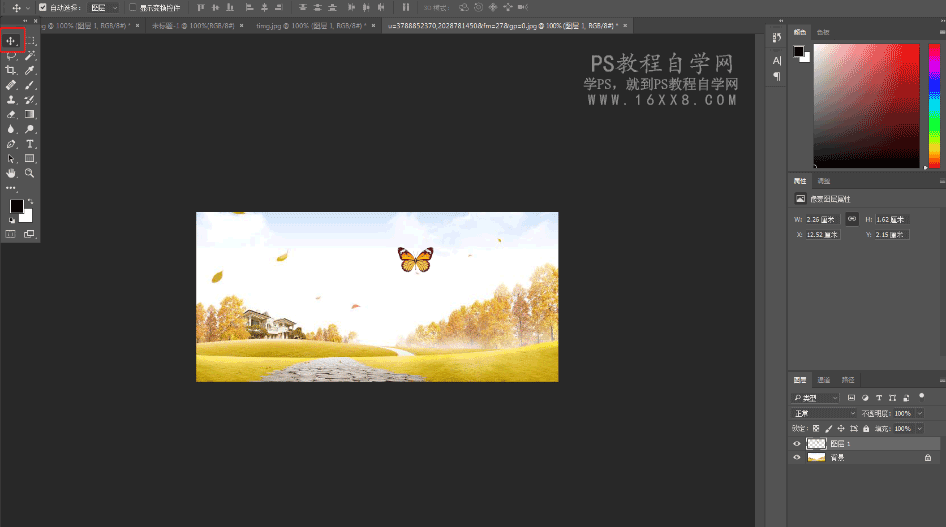Toggle Quick Mask mode

tap(11, 234)
